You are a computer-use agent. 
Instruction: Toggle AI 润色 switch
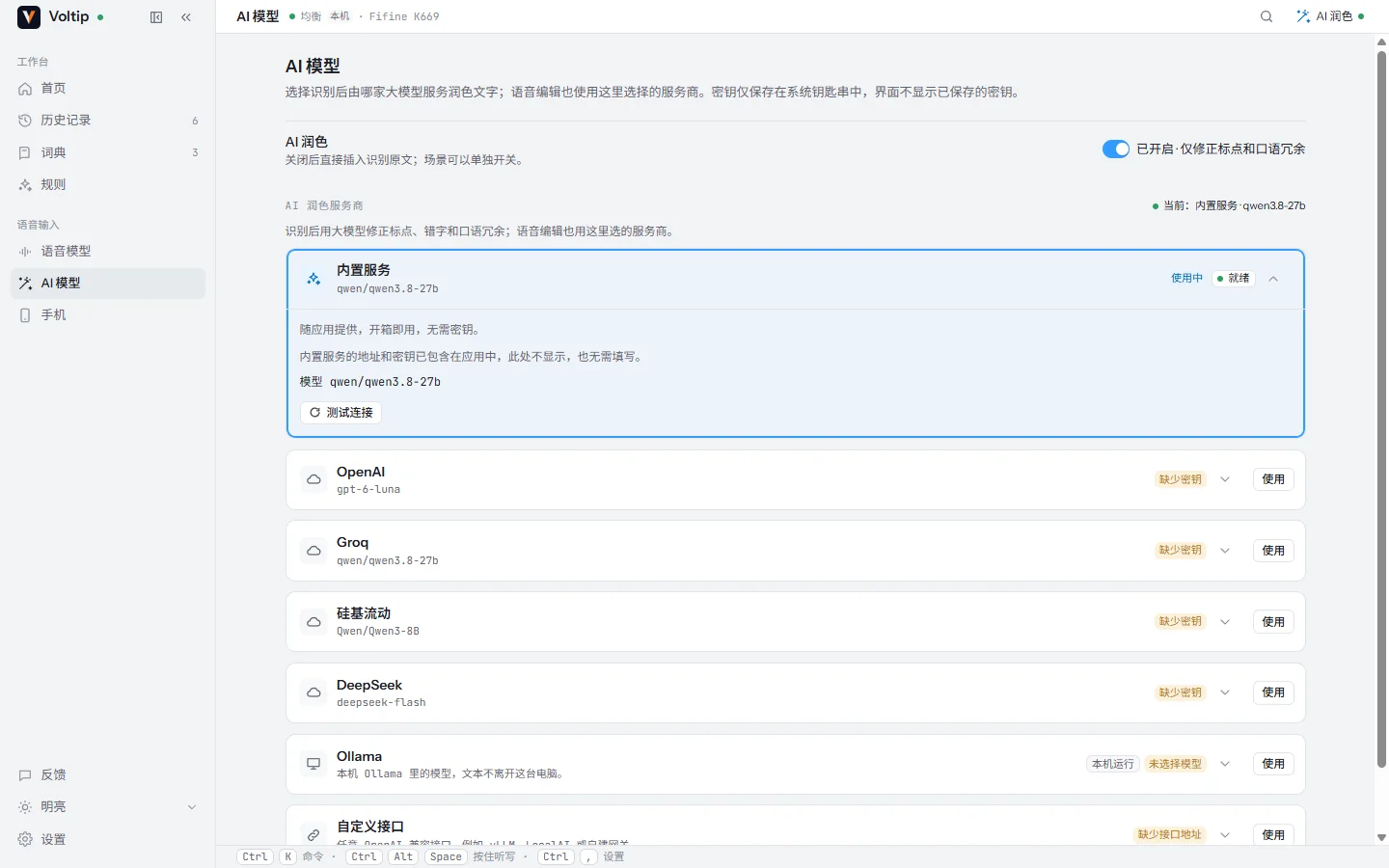coord(1116,149)
